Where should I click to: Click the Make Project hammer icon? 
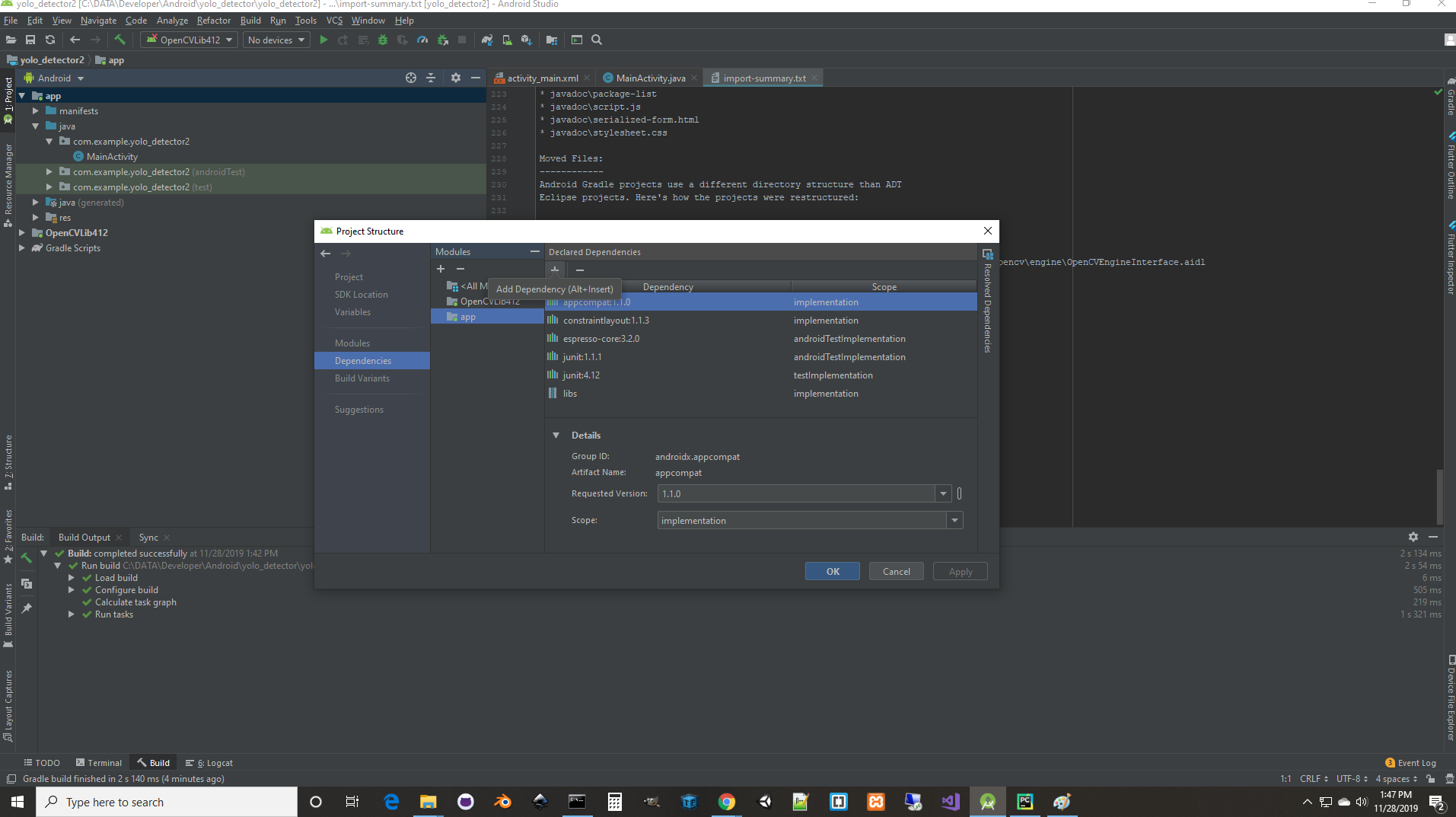pos(119,40)
